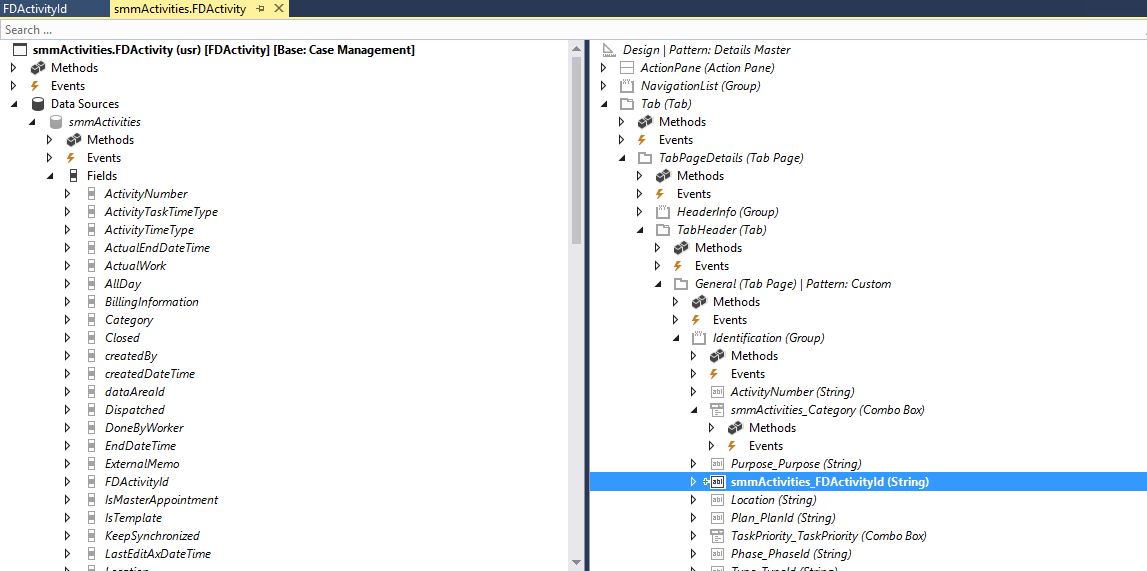
Task: Expand the ActionPane (Action Pane) node
Action: click(x=603, y=68)
